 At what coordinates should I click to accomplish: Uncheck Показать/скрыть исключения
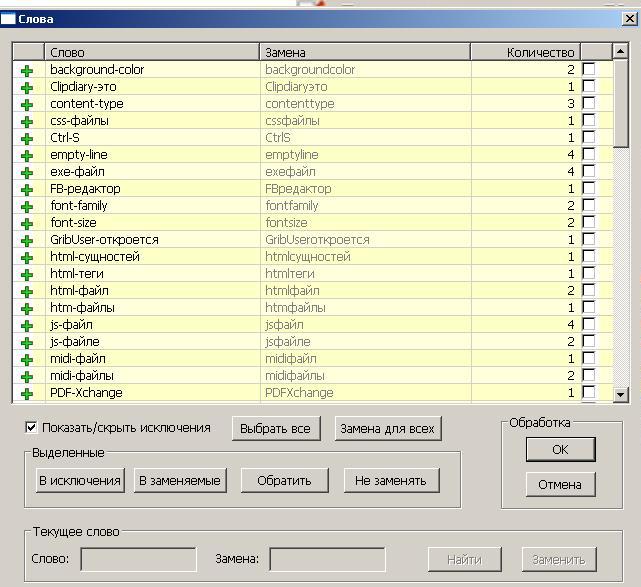31,428
